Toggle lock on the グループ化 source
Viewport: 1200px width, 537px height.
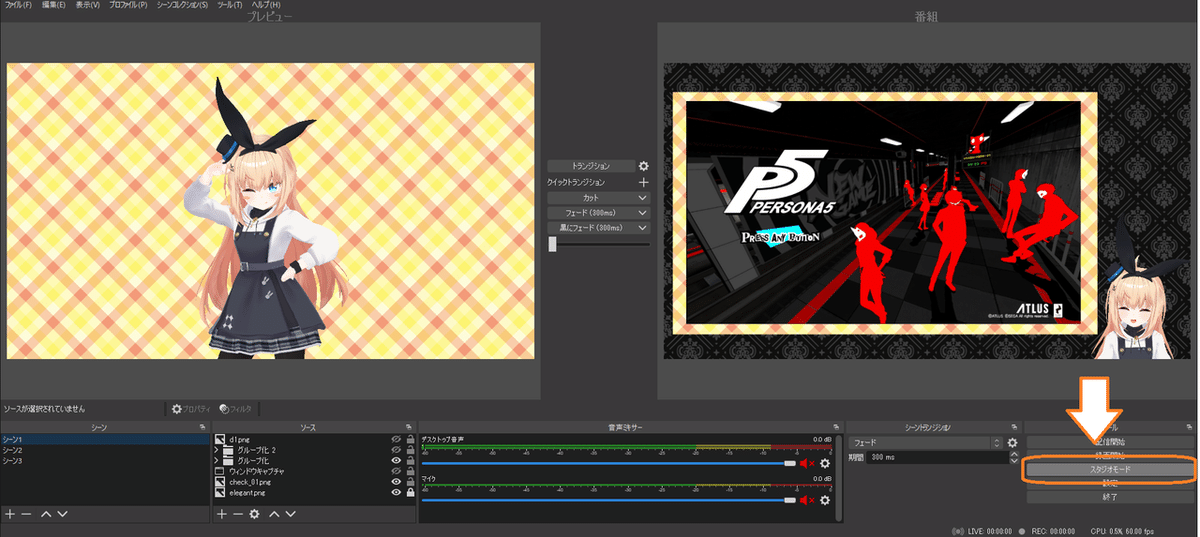410,460
